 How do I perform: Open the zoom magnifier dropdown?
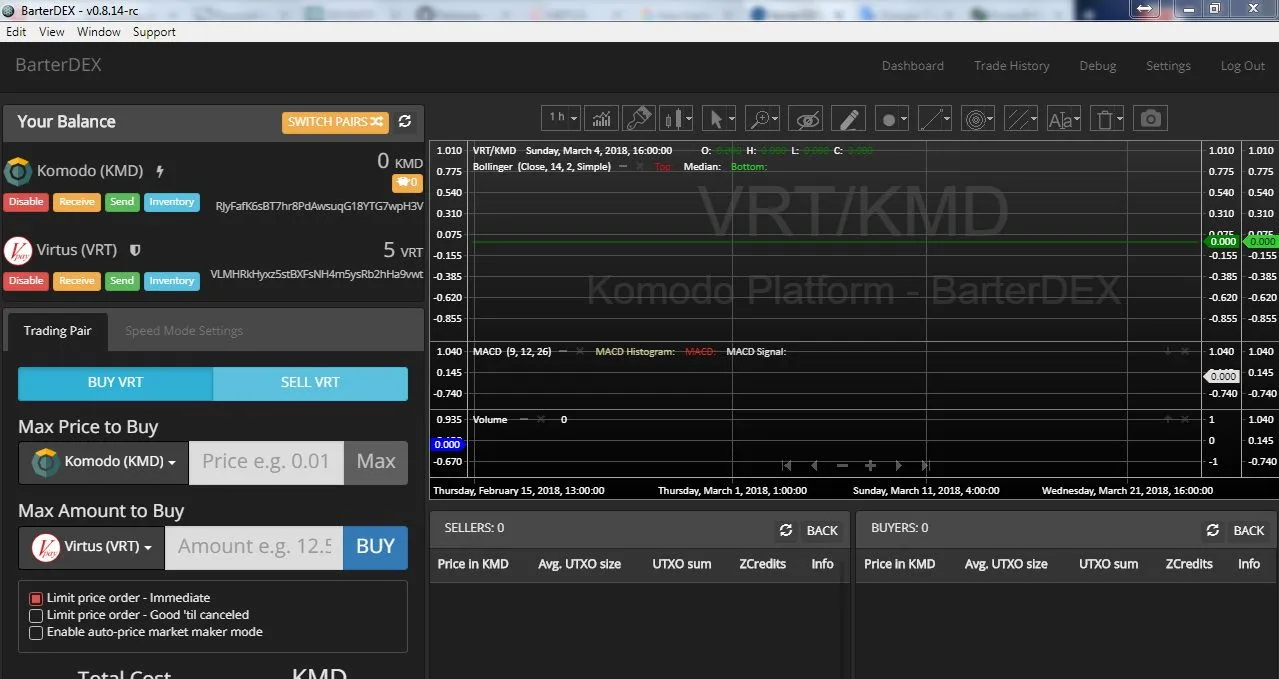(763, 119)
